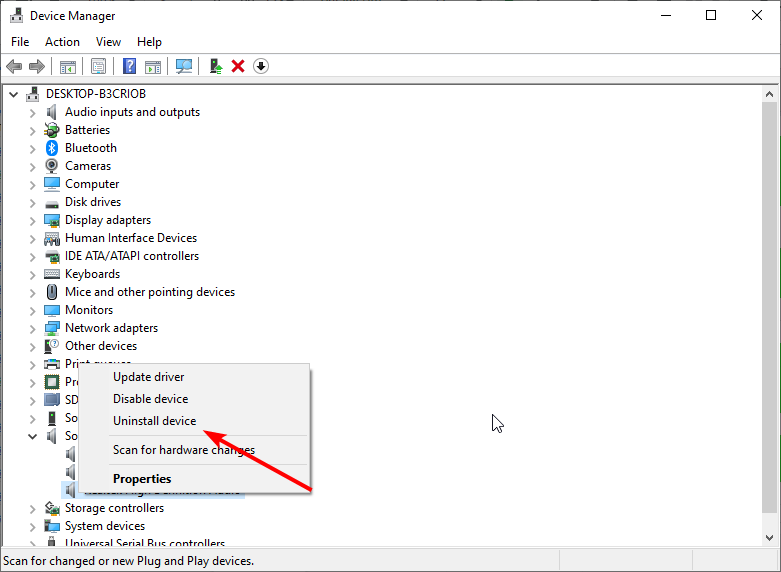Screen dimensions: 781x572
Task: Click the Device Manager title bar icon
Action: [16, 15]
